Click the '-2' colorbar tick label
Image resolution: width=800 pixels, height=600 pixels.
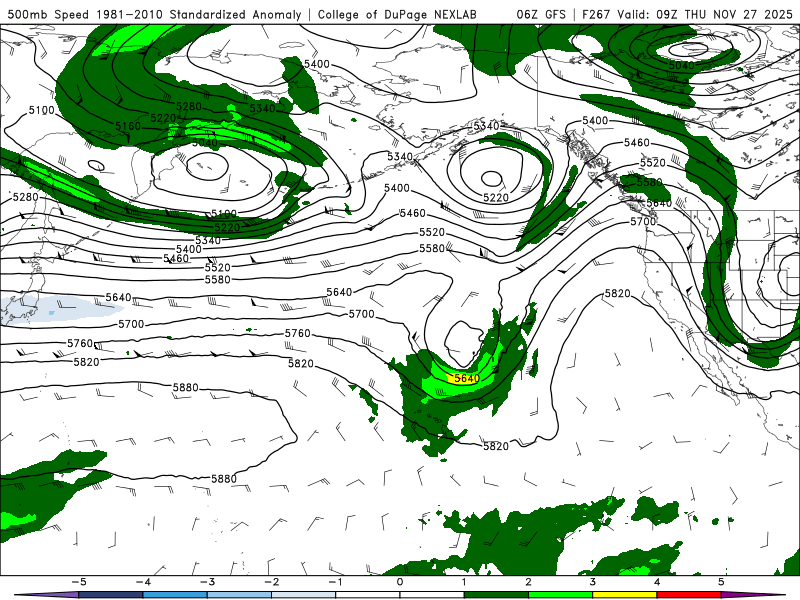271,582
